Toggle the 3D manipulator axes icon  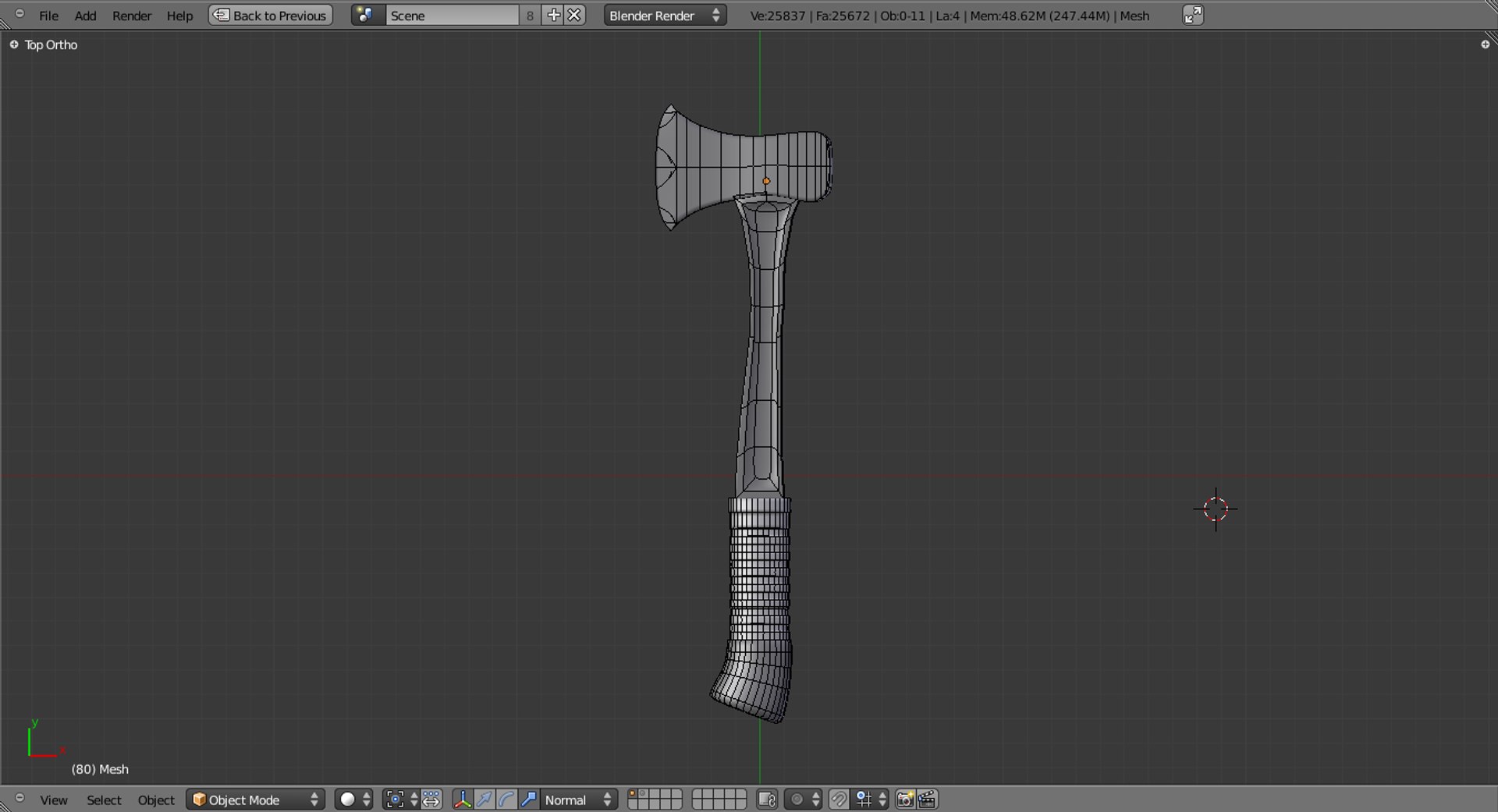463,800
